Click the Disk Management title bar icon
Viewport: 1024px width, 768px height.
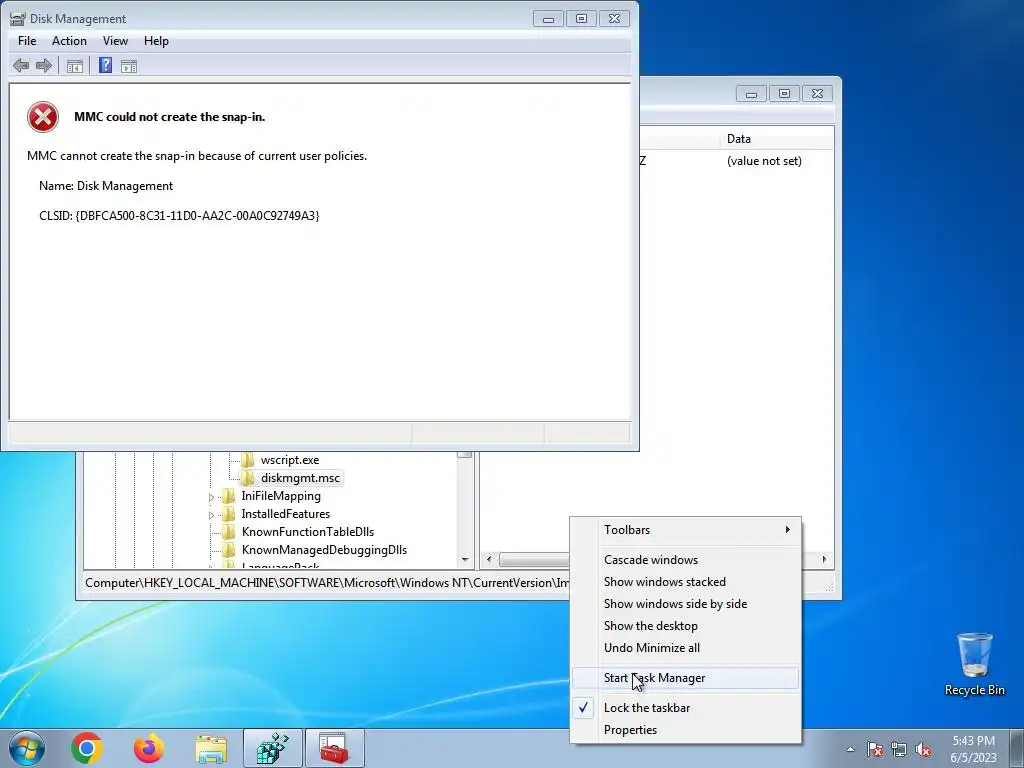[18, 19]
